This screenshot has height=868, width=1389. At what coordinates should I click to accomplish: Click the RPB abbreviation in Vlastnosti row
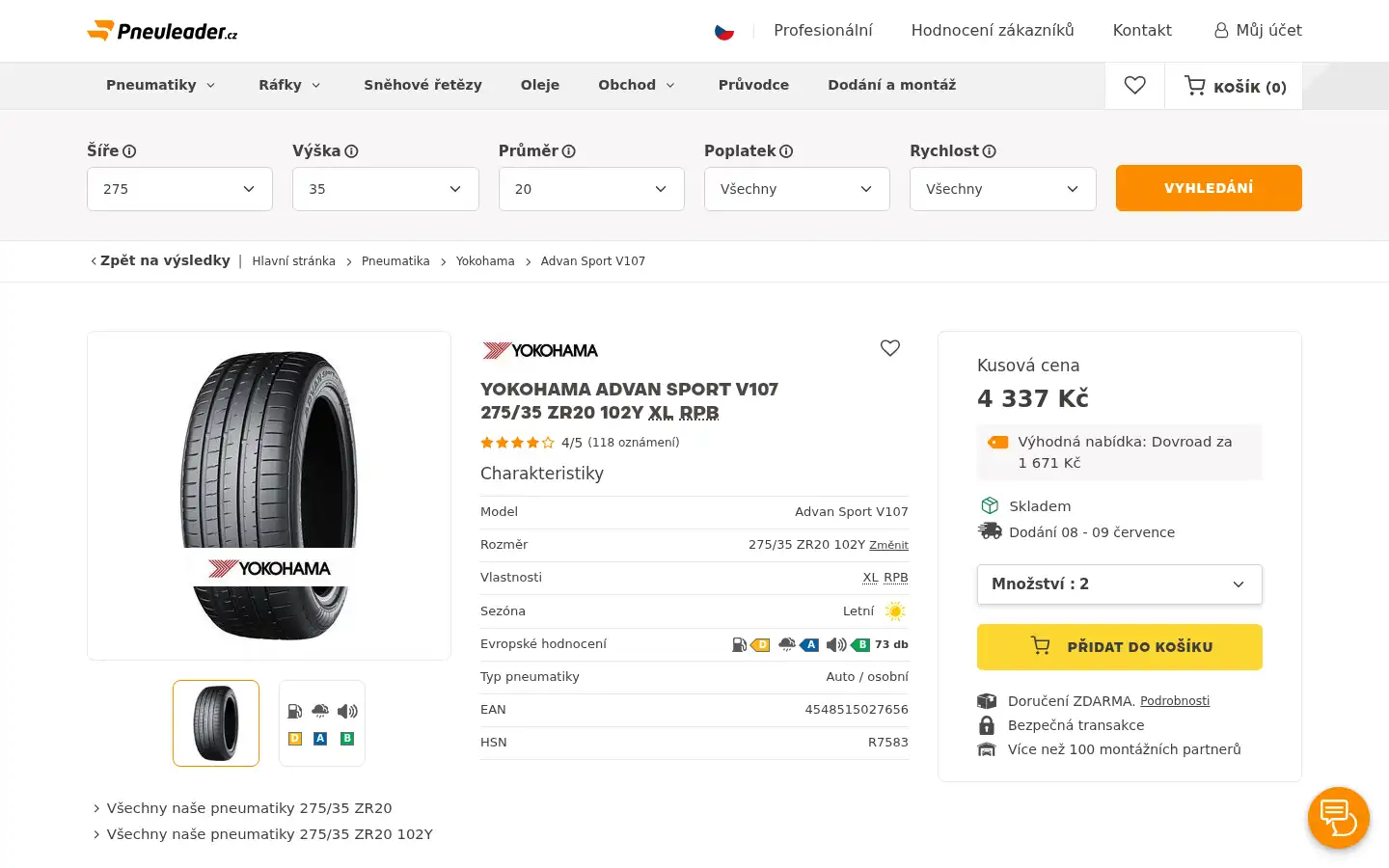[x=896, y=578]
